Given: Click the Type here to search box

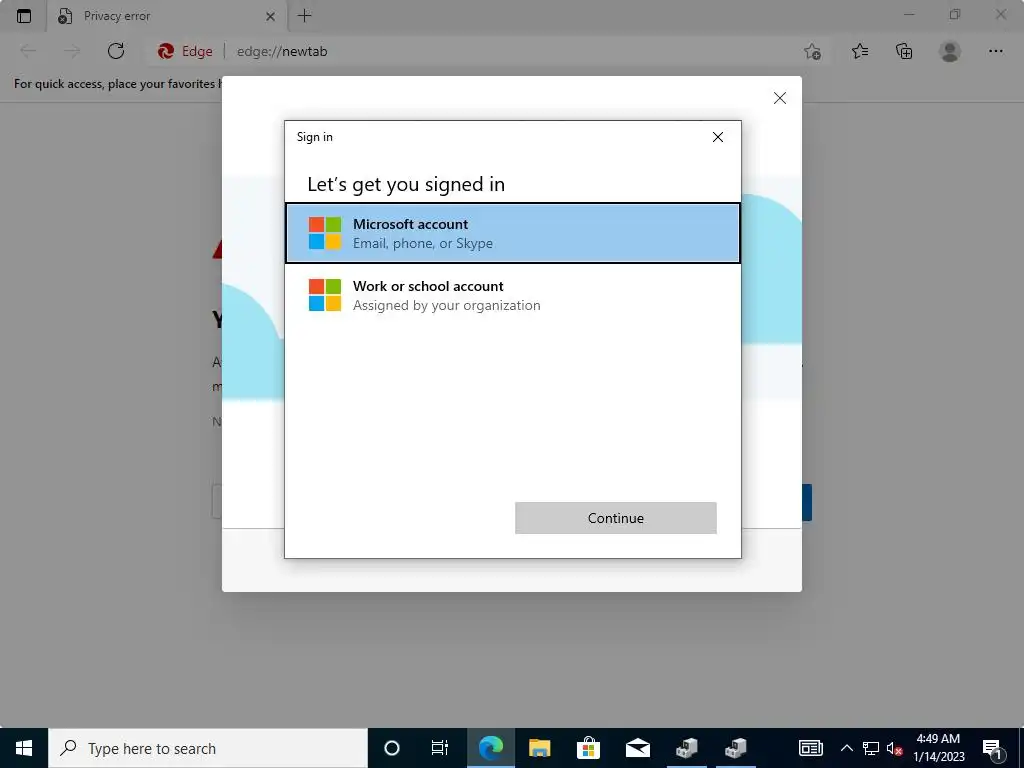Looking at the screenshot, I should pos(208,748).
